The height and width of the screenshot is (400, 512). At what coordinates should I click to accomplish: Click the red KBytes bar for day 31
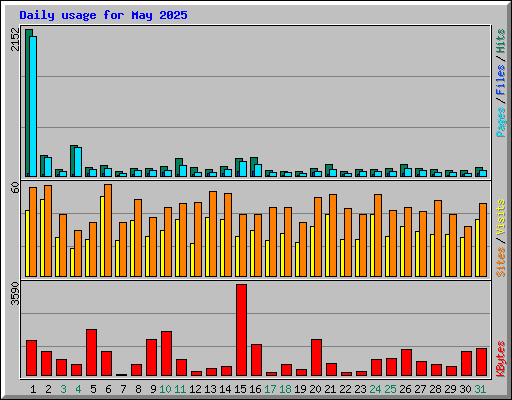click(482, 362)
